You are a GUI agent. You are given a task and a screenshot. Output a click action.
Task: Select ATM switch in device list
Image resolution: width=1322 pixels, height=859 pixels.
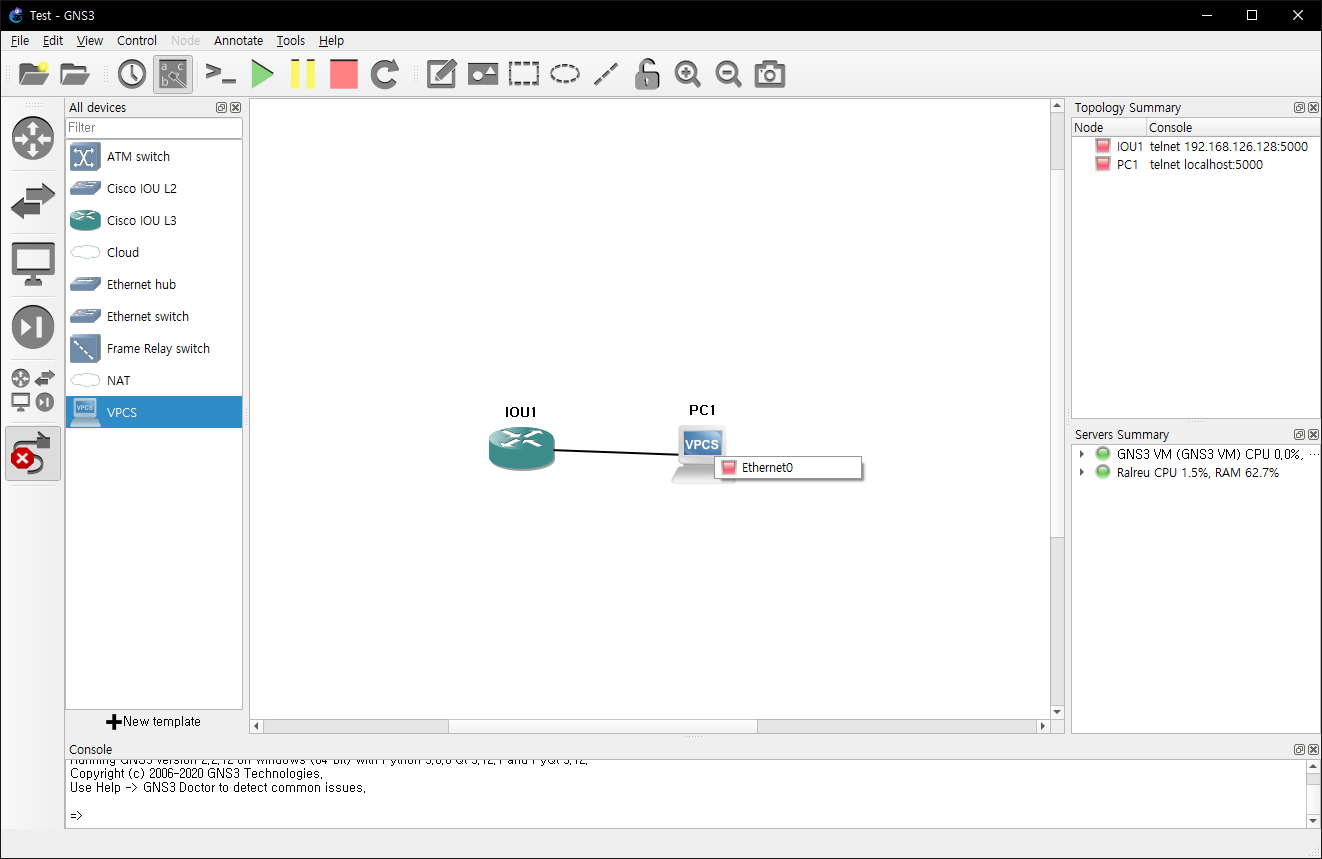tap(154, 156)
